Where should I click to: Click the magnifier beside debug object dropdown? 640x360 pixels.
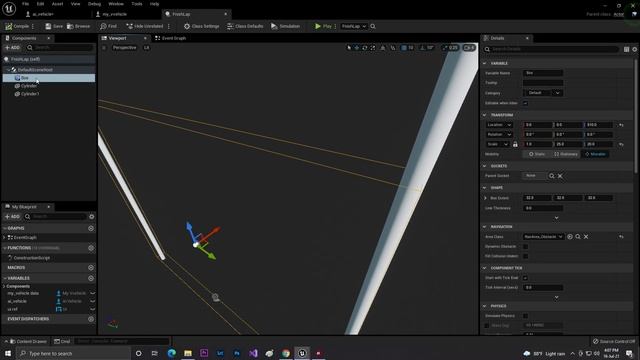[373, 26]
